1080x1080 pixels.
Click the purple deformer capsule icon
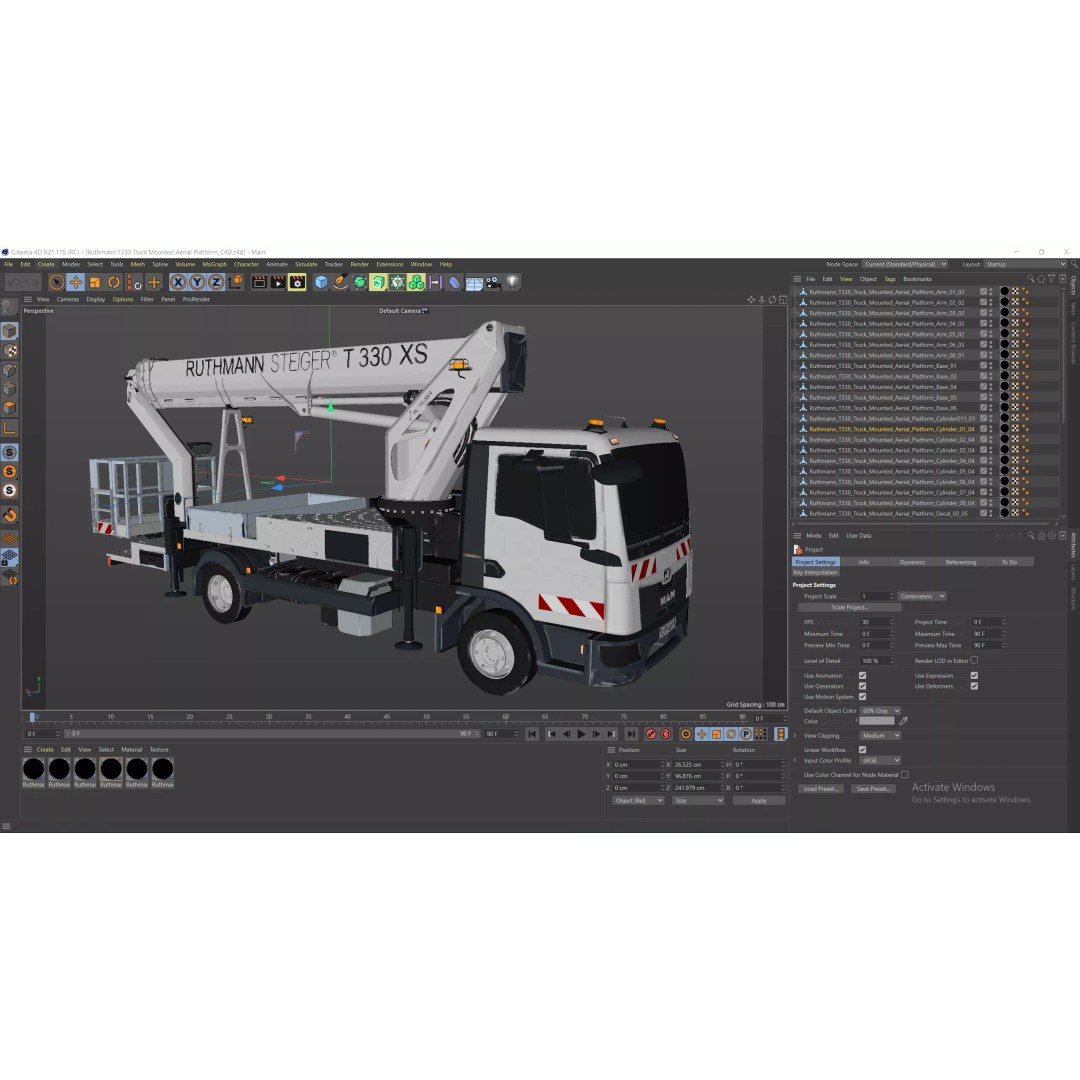pos(454,282)
